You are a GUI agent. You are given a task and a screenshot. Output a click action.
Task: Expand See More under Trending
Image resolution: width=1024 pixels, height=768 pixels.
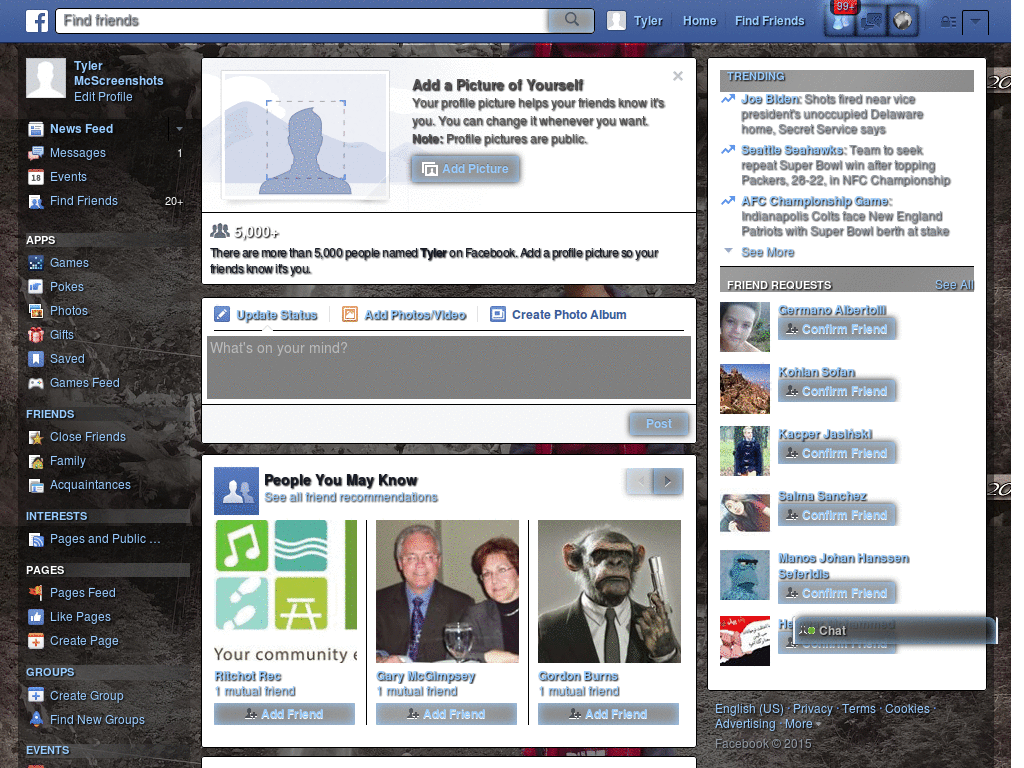pyautogui.click(x=767, y=252)
